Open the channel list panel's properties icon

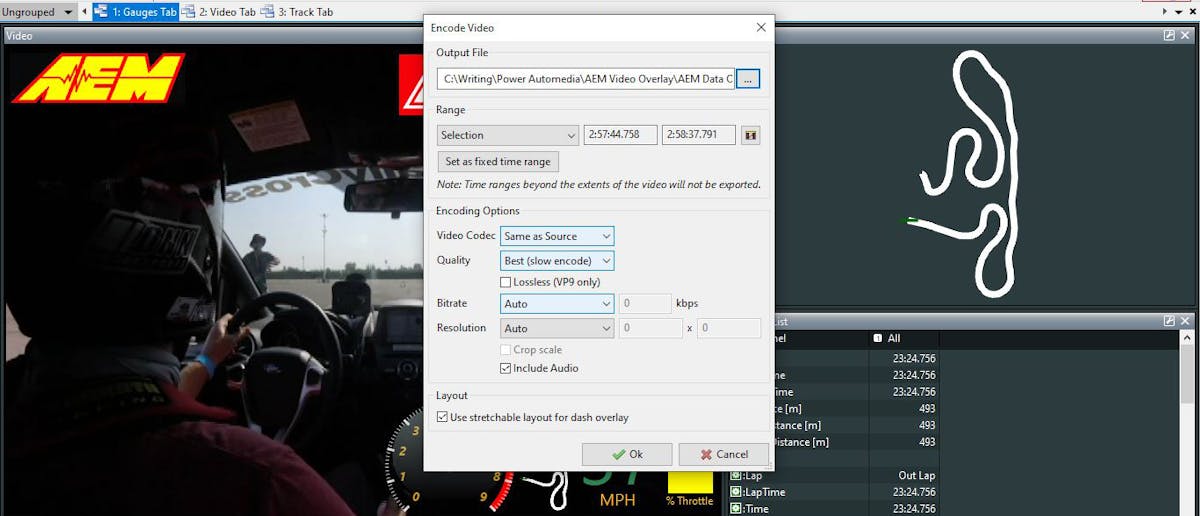(1169, 321)
